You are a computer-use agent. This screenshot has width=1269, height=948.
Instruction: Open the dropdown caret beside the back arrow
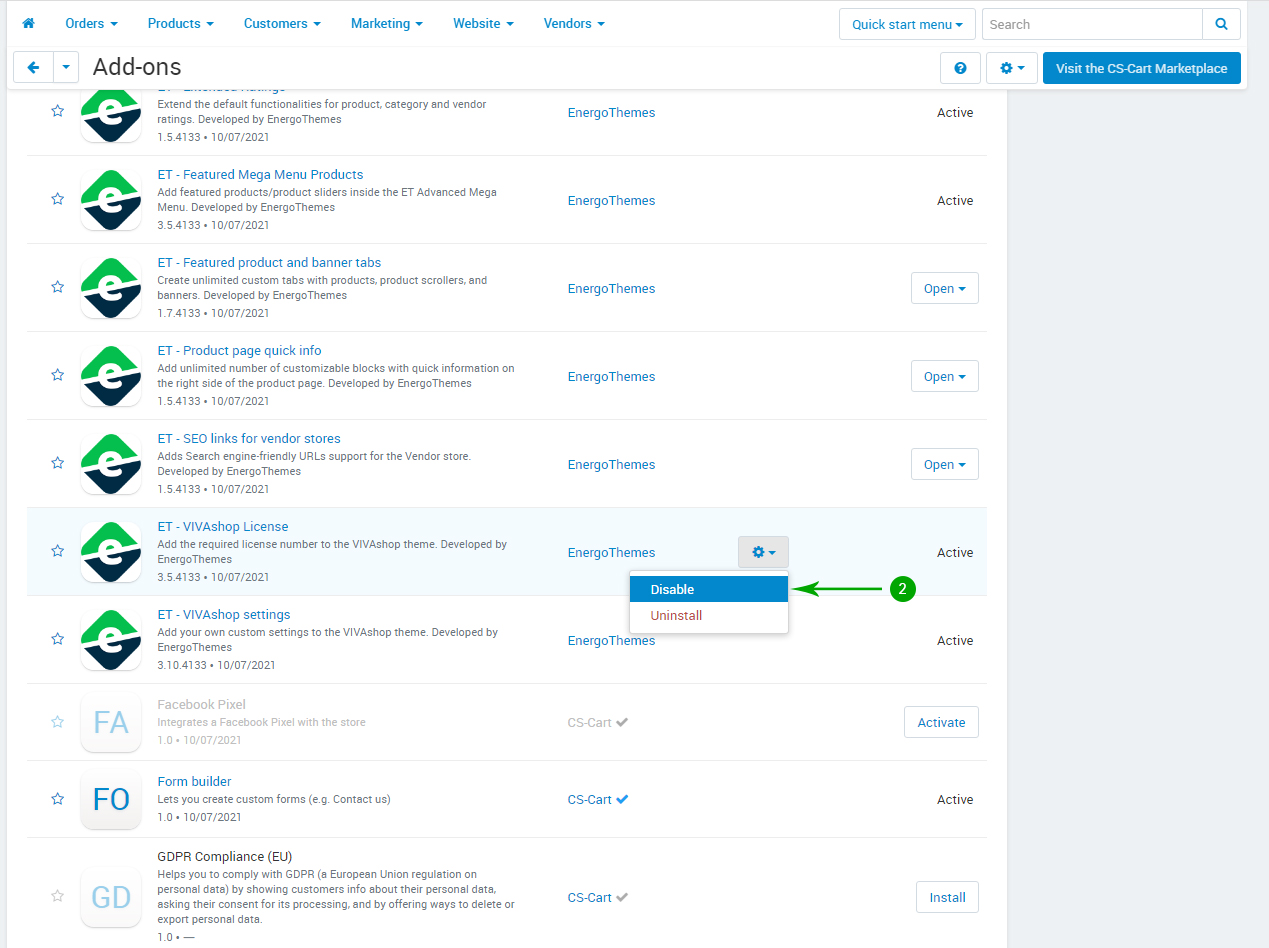(65, 67)
